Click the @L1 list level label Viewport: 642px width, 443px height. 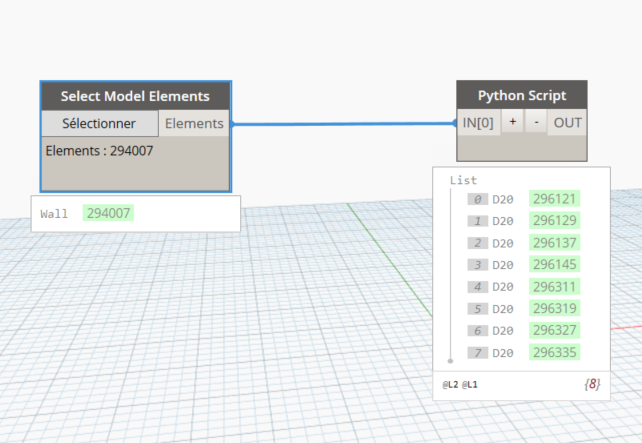tap(470, 384)
